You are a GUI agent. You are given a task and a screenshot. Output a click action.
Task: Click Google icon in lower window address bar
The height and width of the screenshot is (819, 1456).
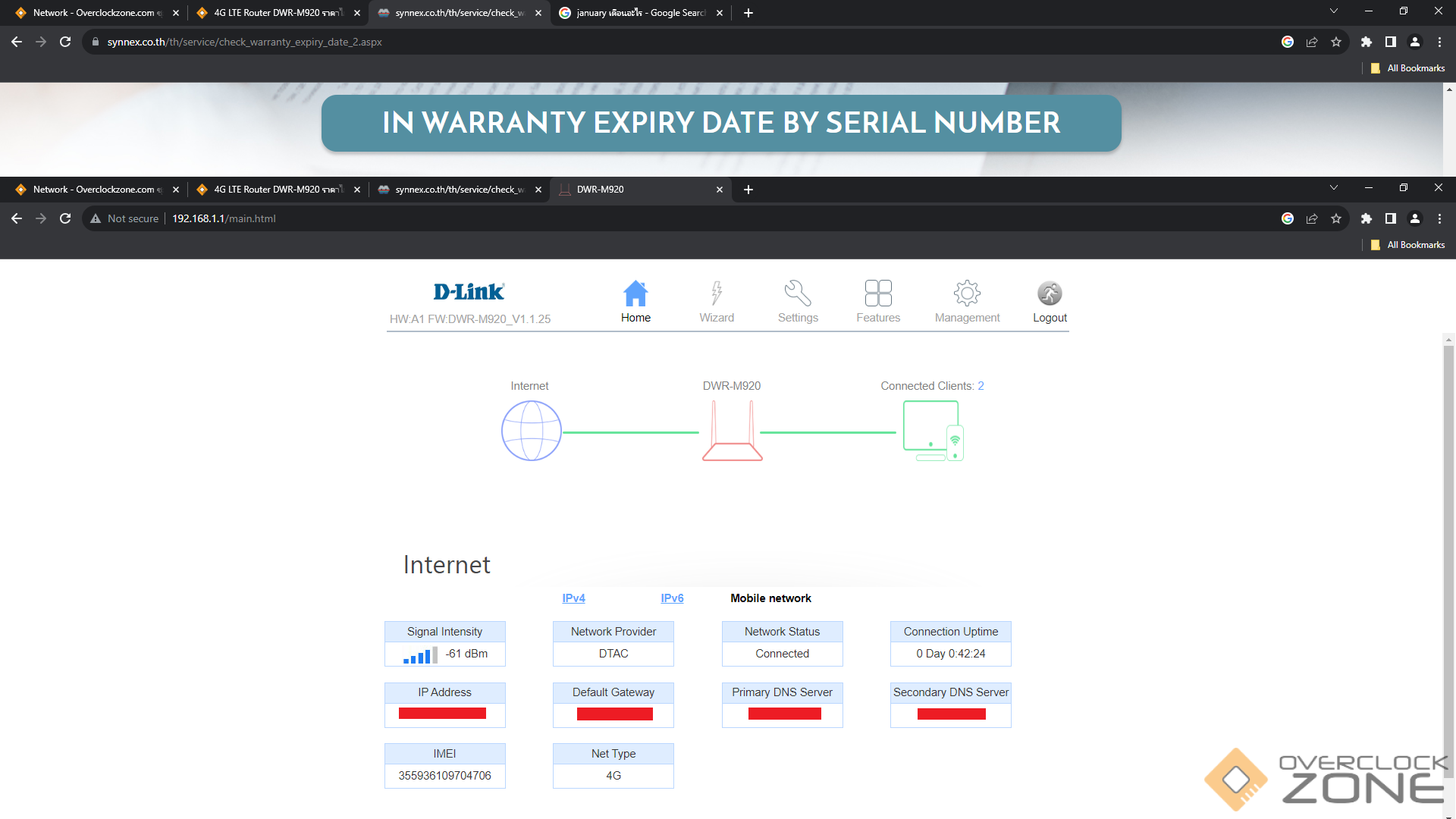(x=1288, y=218)
